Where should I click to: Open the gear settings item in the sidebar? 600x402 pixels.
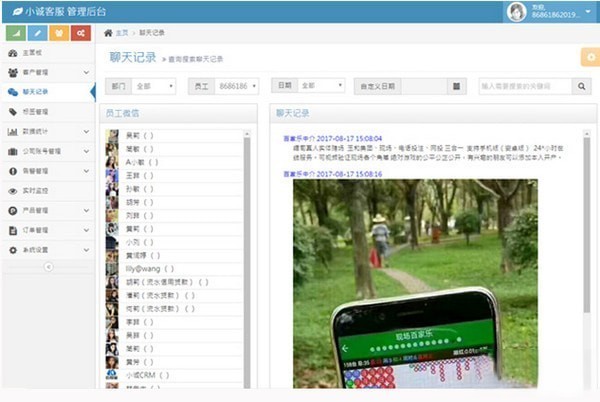[x=48, y=250]
